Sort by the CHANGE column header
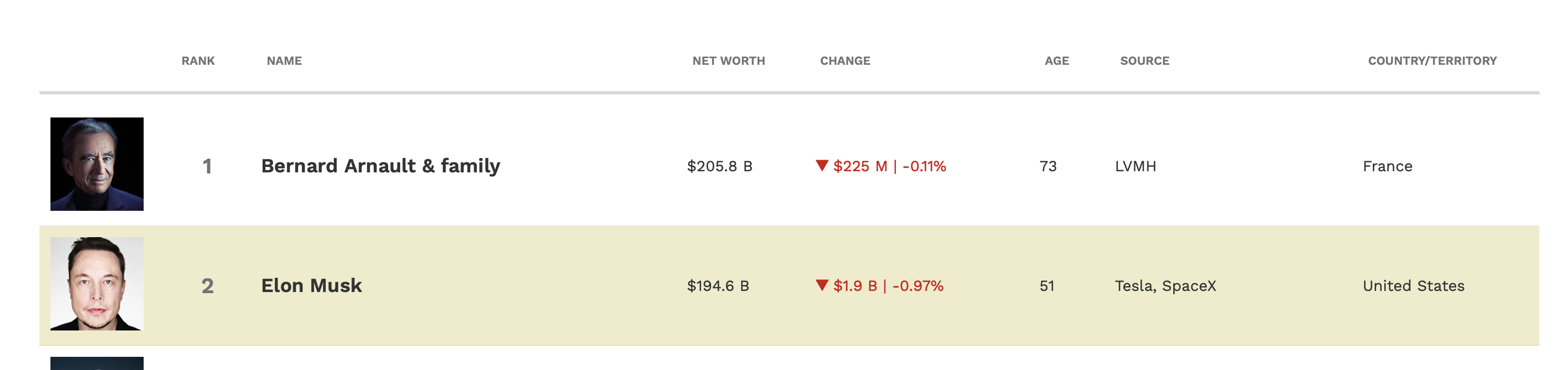 845,61
